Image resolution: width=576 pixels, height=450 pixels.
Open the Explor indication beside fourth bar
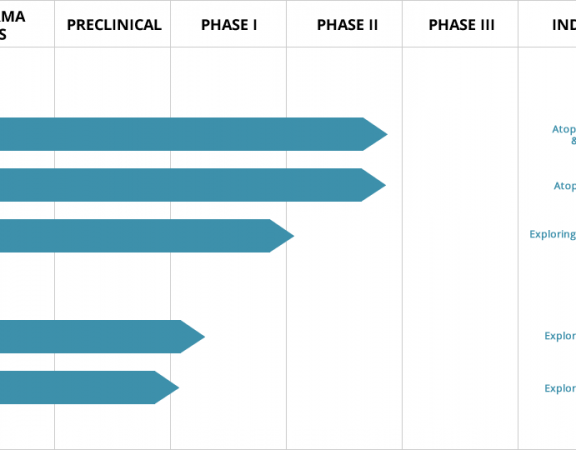560,336
